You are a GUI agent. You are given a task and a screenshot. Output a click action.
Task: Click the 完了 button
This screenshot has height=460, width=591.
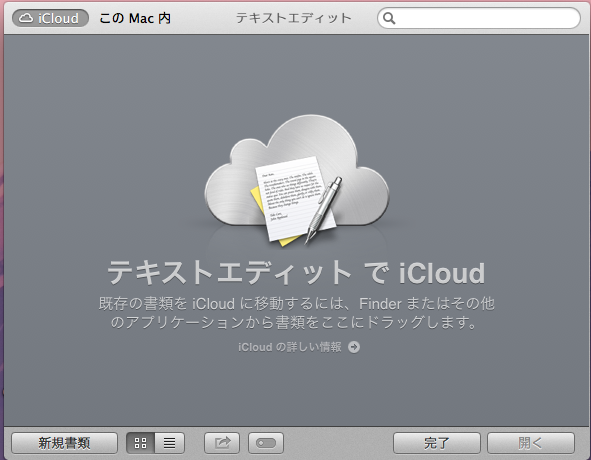point(437,443)
